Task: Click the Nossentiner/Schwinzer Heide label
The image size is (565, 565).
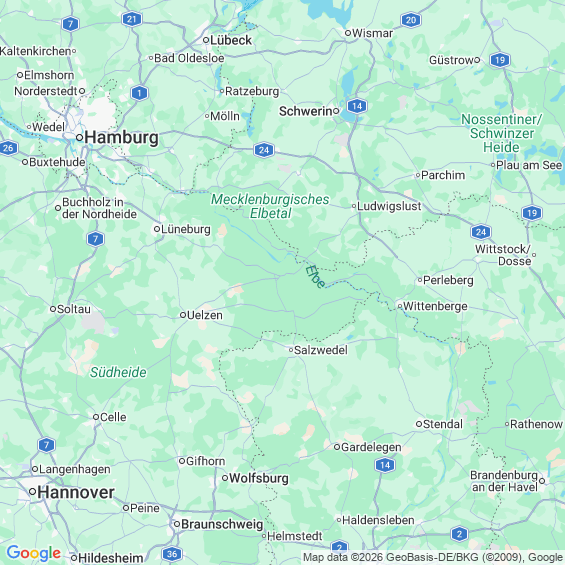Action: click(x=501, y=133)
